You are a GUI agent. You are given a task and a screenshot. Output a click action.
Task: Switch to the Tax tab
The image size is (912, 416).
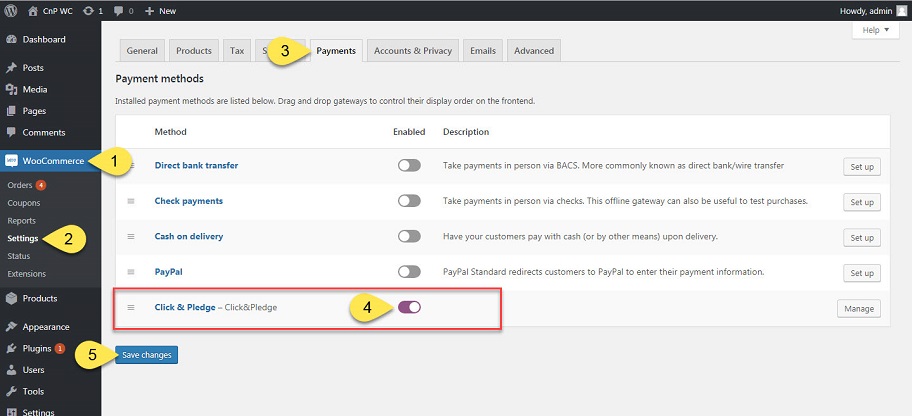(237, 51)
